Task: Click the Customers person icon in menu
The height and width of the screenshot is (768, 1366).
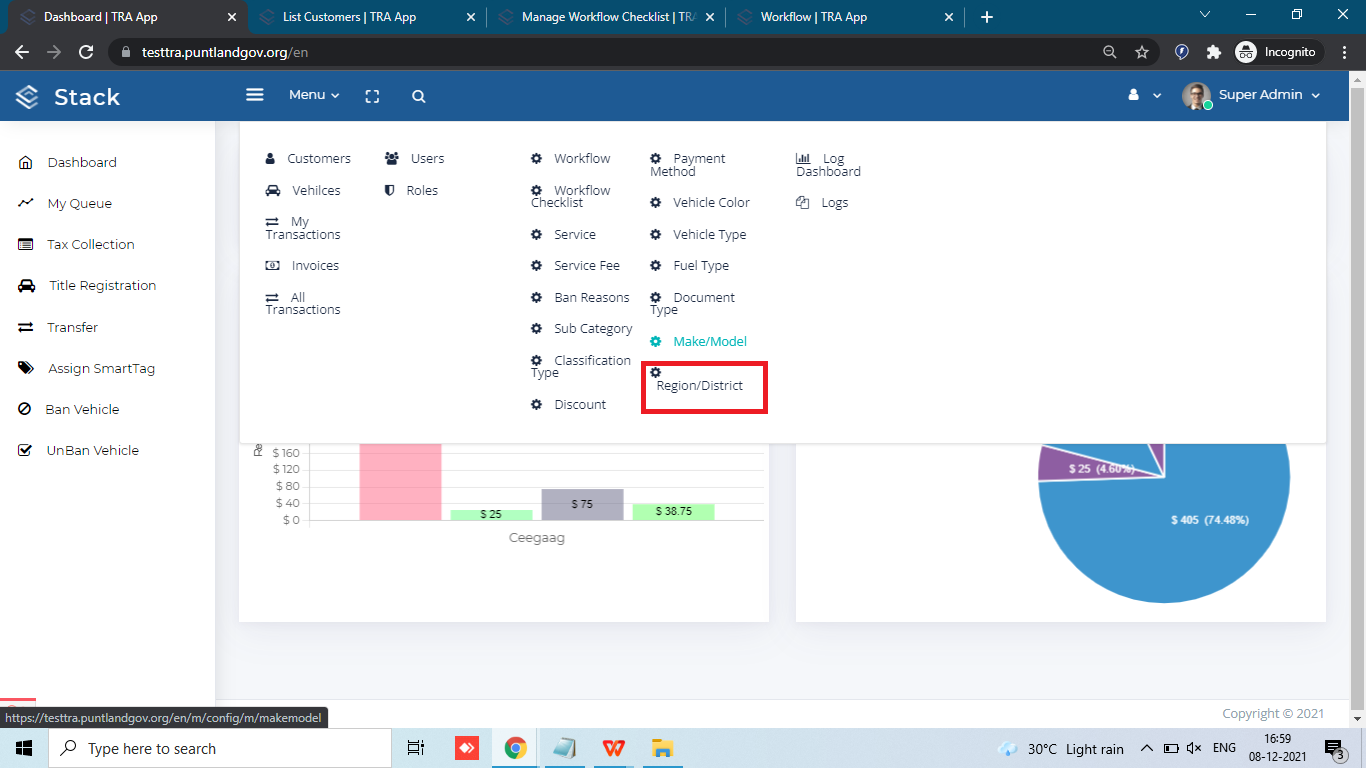Action: tap(270, 158)
